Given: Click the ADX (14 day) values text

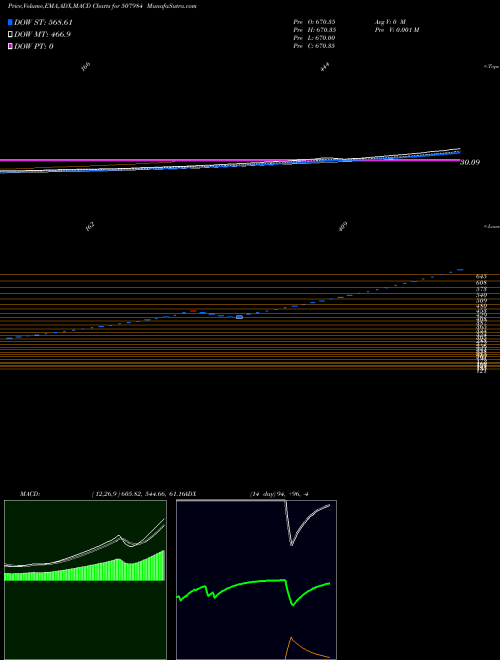Looking at the screenshot, I should 279,494.
